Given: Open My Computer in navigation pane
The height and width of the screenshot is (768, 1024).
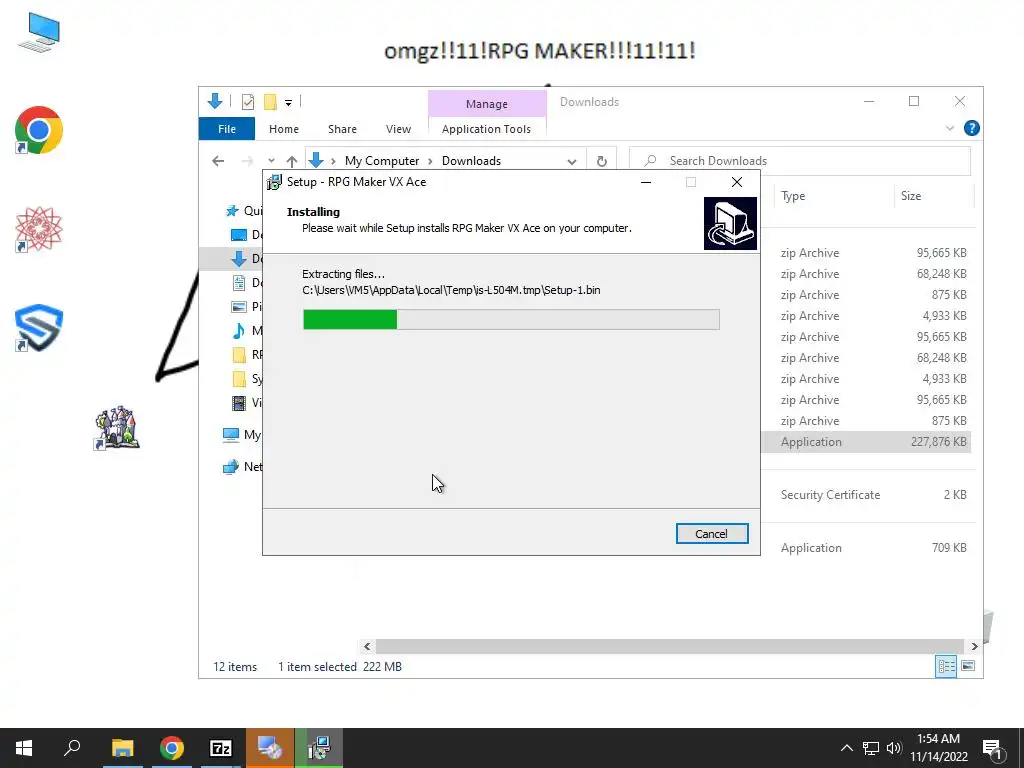Looking at the screenshot, I should click(x=242, y=435).
